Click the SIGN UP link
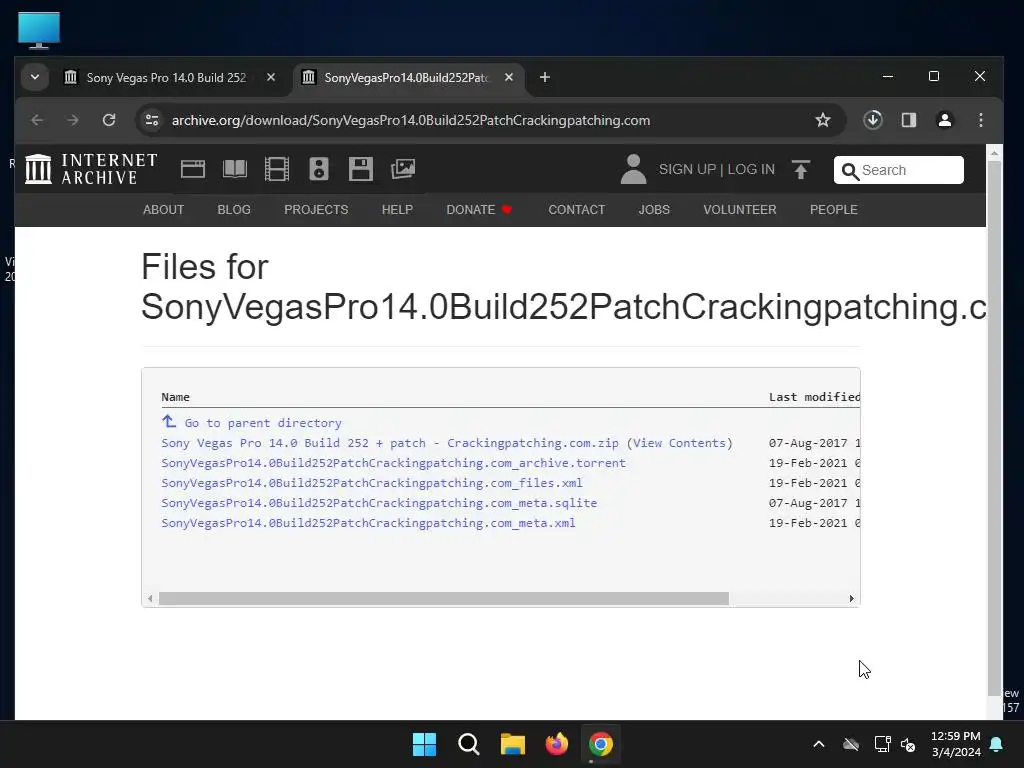The image size is (1024, 768). pyautogui.click(x=687, y=169)
